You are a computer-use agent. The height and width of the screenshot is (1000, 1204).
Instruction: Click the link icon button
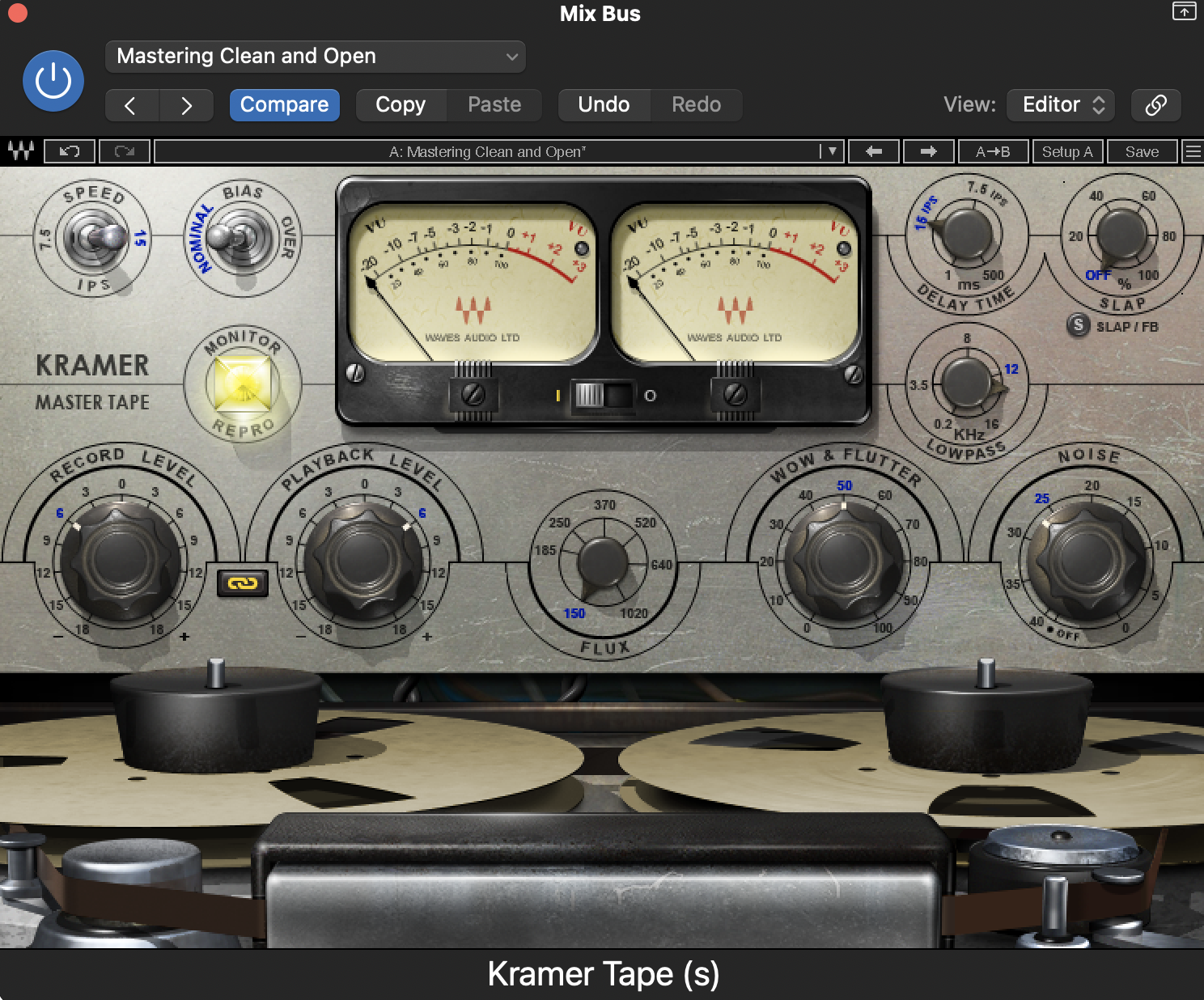[1155, 105]
